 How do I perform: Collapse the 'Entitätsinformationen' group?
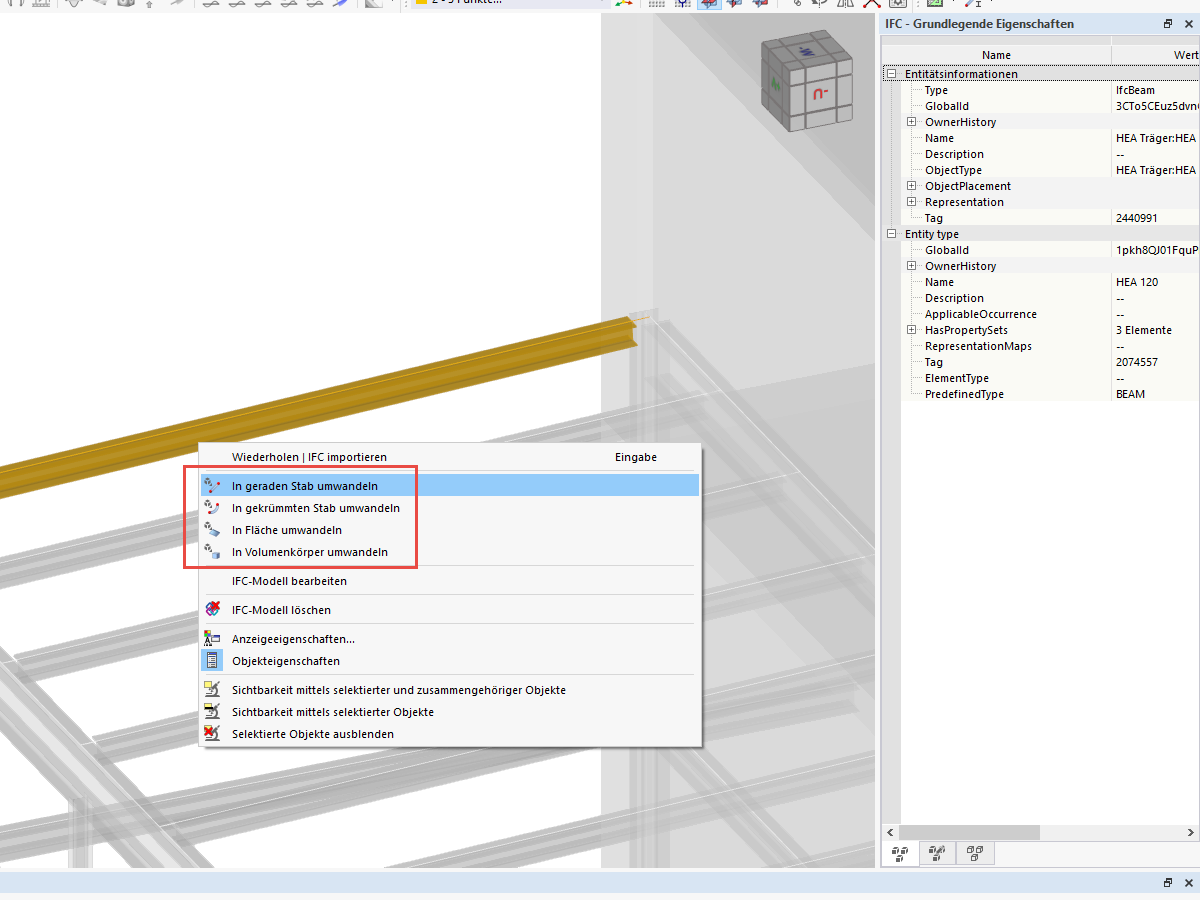click(890, 74)
